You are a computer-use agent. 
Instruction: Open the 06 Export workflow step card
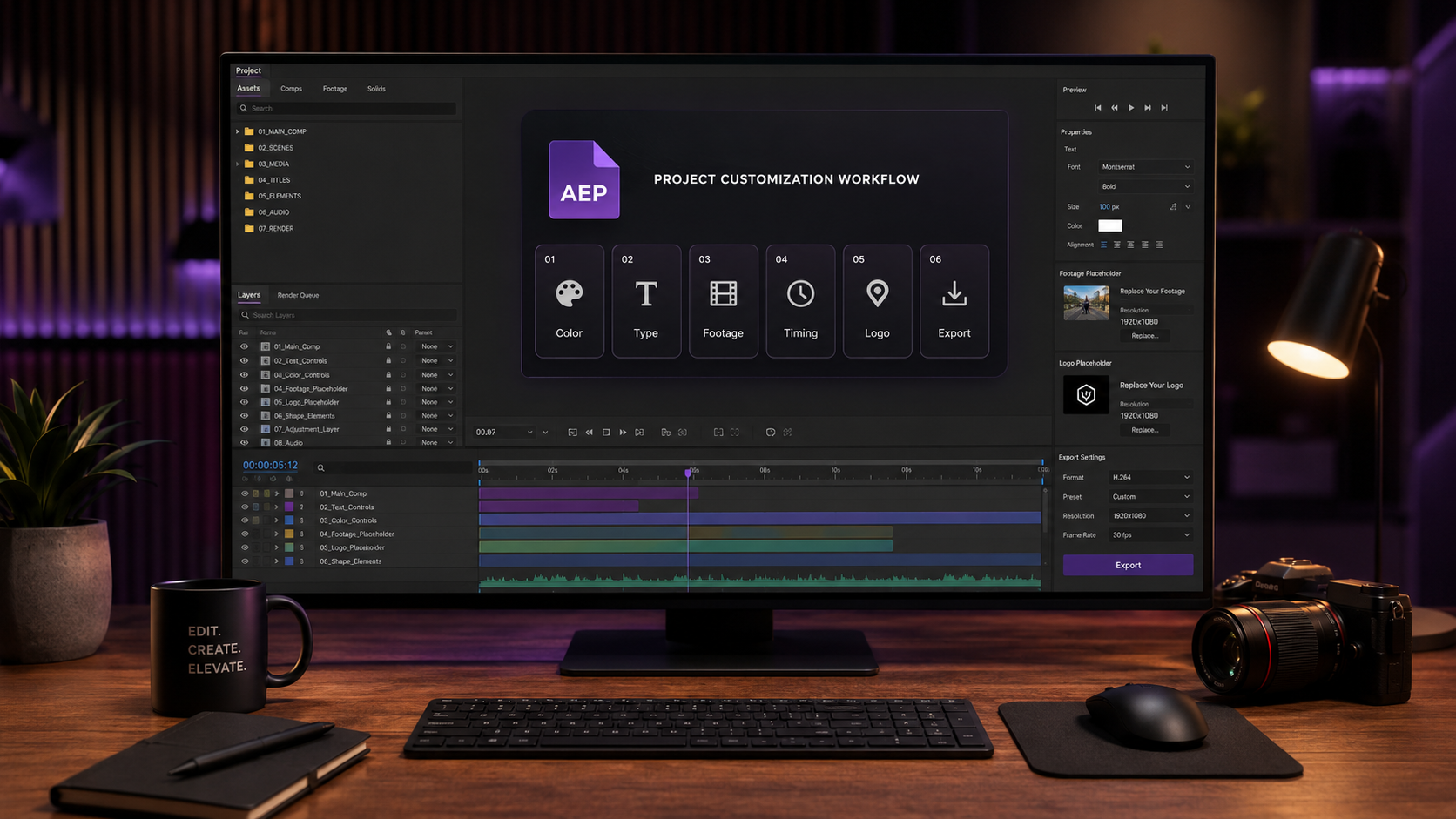pyautogui.click(x=954, y=301)
